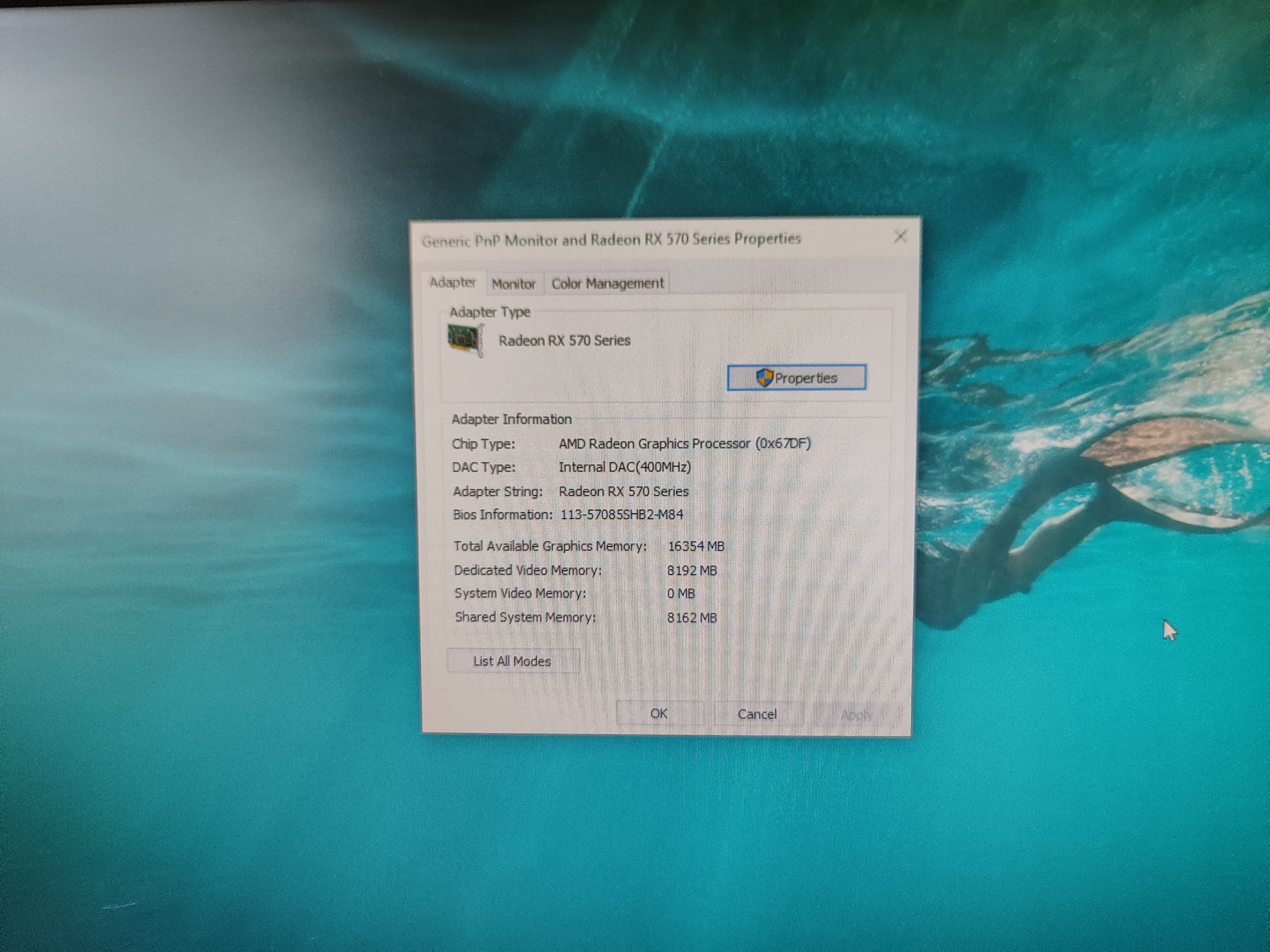Open the Color Management tab
Viewport: 1270px width, 952px height.
607,284
